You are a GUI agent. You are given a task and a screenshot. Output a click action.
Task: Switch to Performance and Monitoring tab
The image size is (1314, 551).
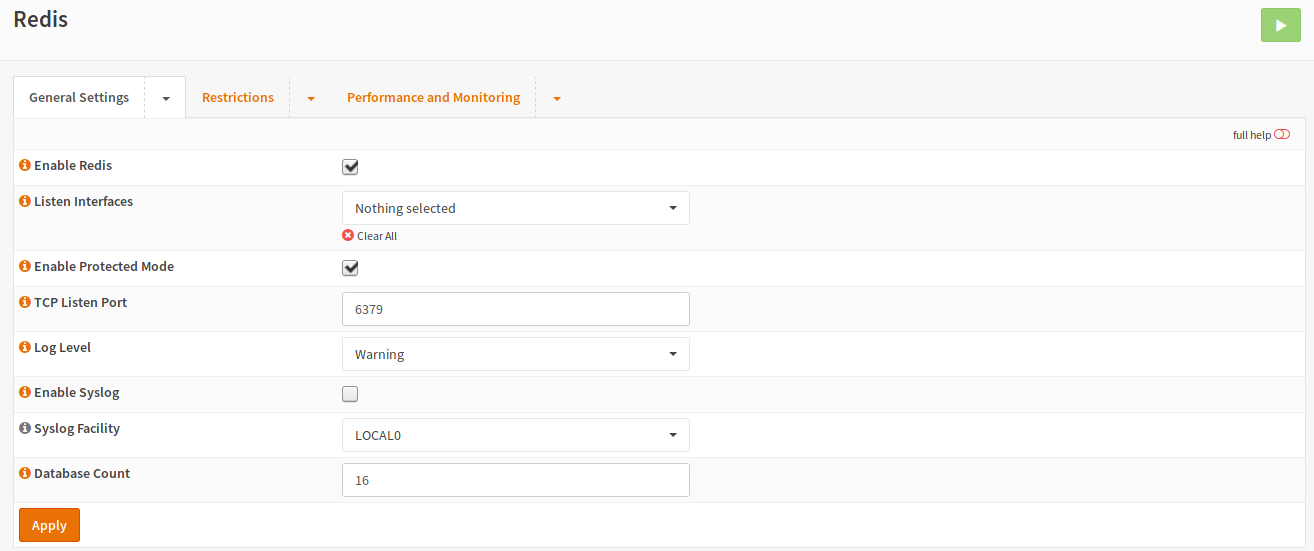point(433,97)
